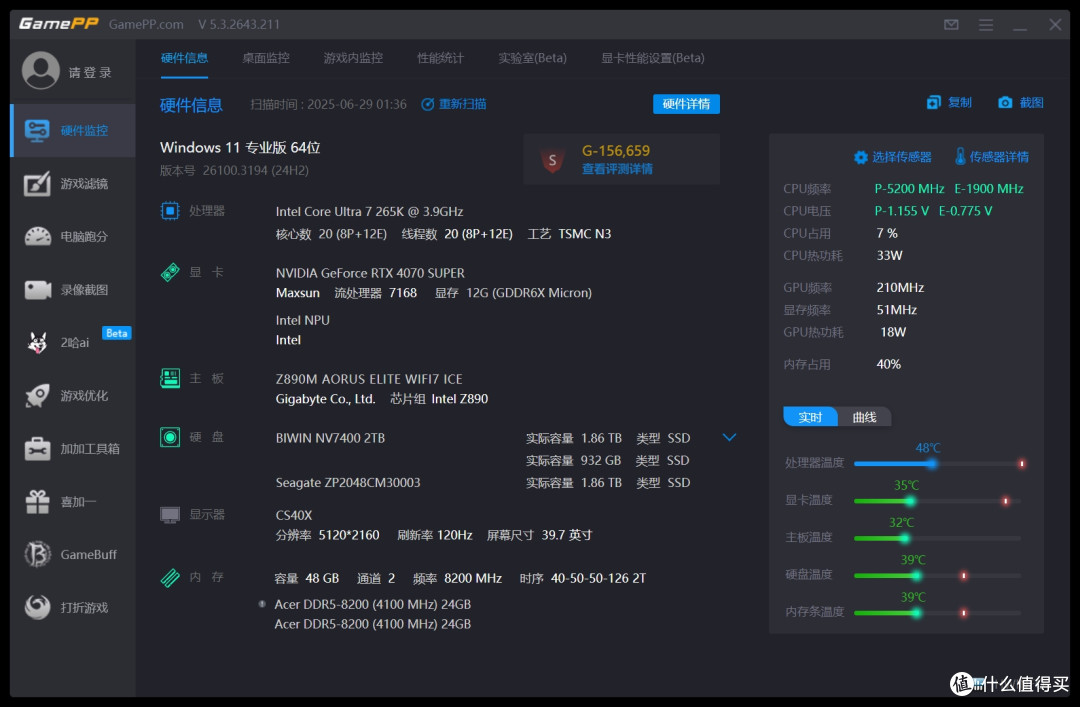The image size is (1080, 707).
Task: Click the 显卡温度 slider at 35℃
Action: click(910, 501)
